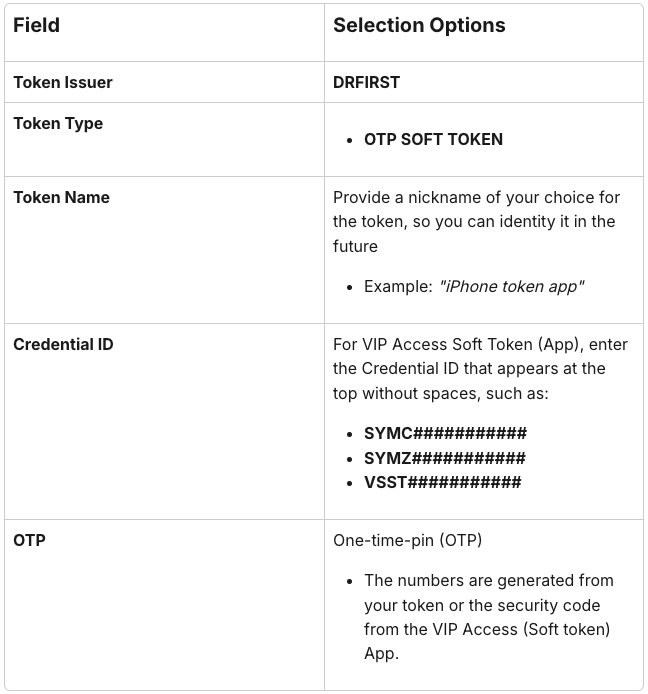Screen dimensions: 648x694
Task: Click the OTP field label
Action: [x=29, y=540]
